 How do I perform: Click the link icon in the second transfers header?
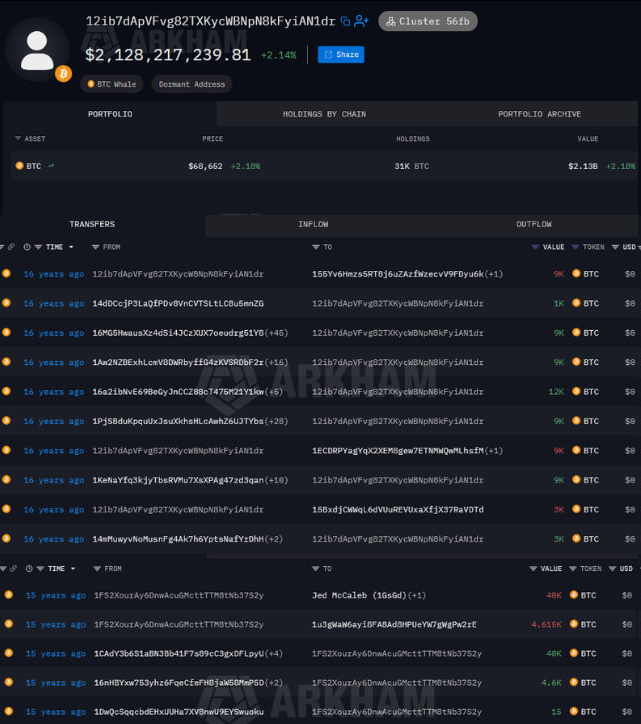(13, 568)
